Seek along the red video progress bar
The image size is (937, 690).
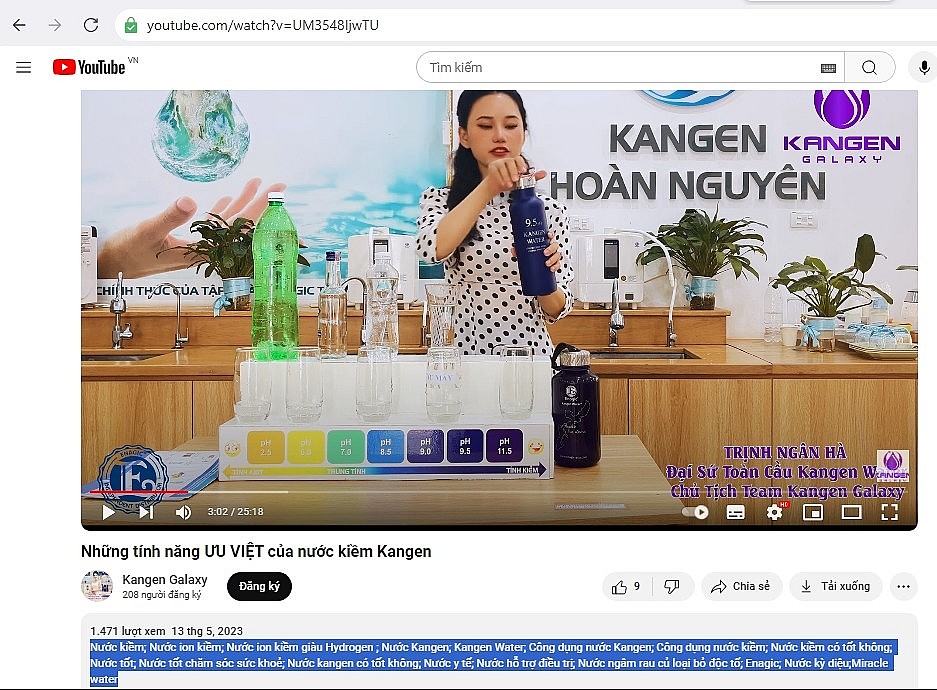[139, 492]
